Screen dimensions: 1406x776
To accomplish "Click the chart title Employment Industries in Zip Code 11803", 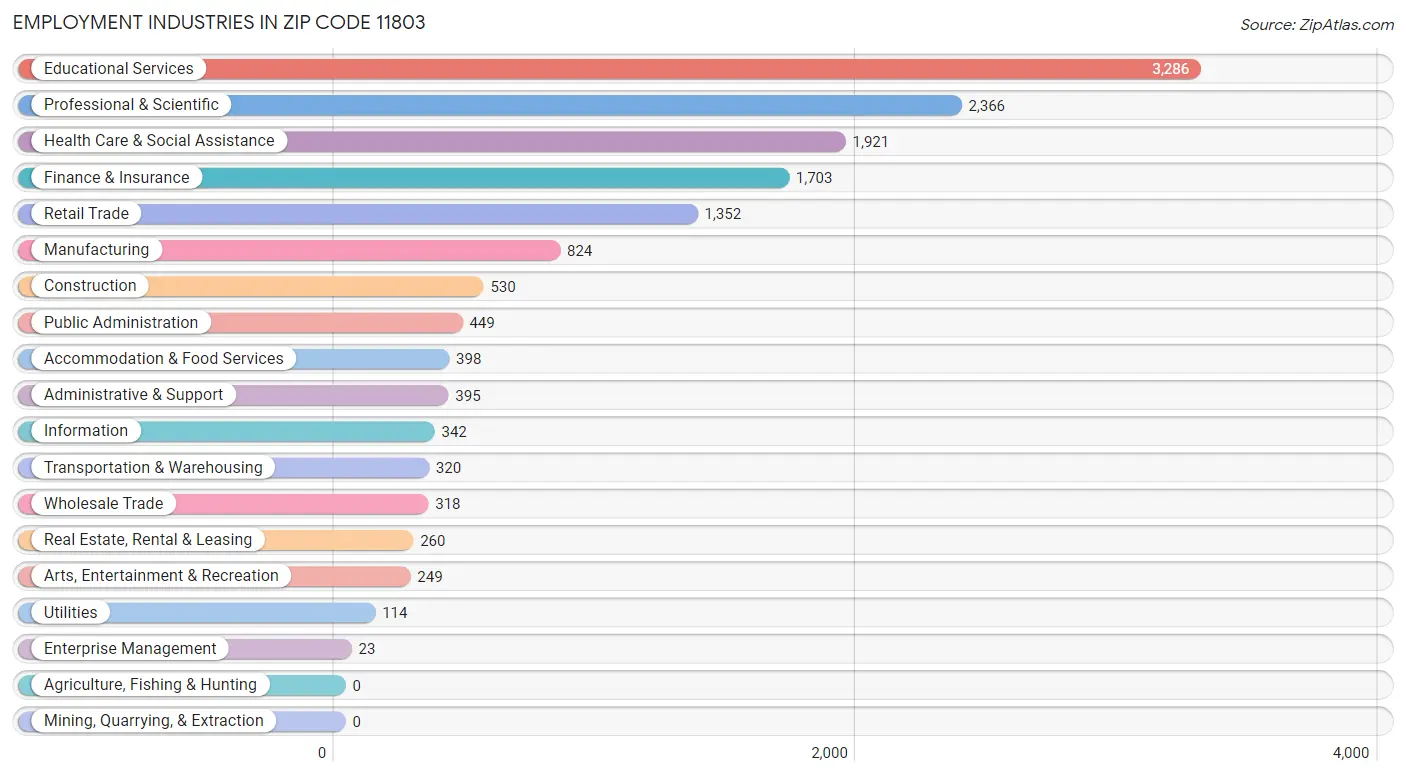I will pos(219,22).
